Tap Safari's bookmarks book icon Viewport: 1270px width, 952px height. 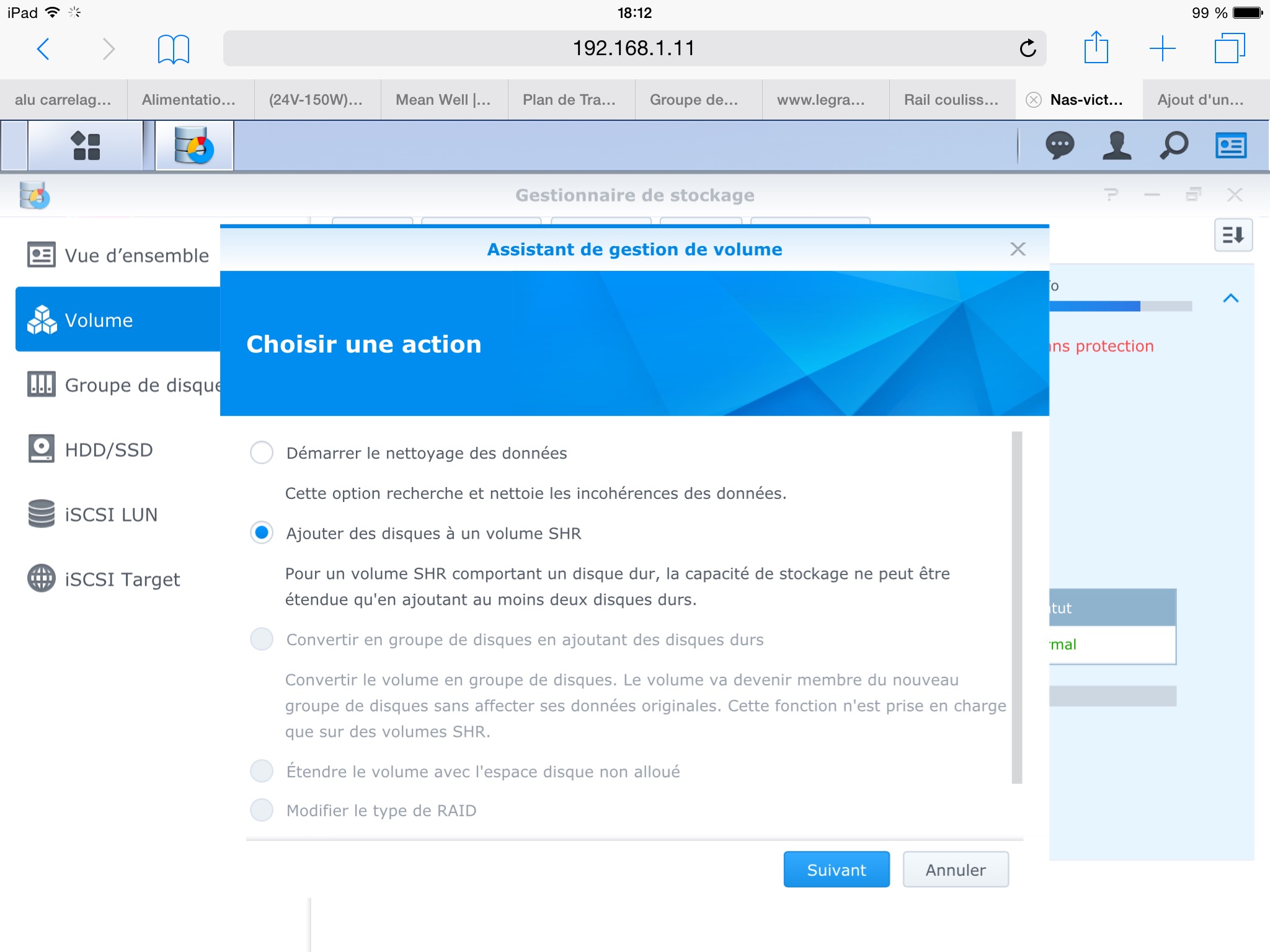(x=173, y=49)
